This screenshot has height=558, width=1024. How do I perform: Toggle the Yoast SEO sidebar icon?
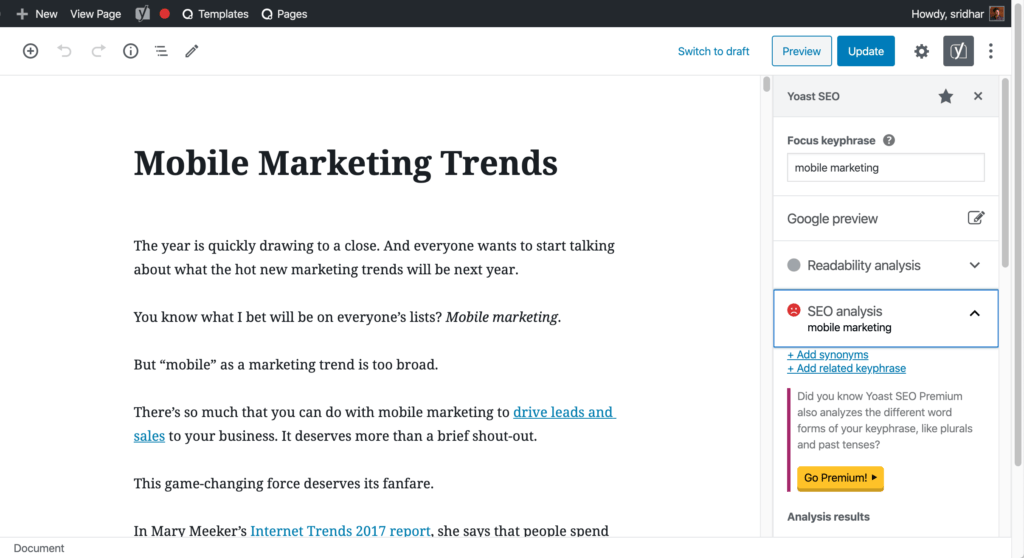tap(958, 51)
